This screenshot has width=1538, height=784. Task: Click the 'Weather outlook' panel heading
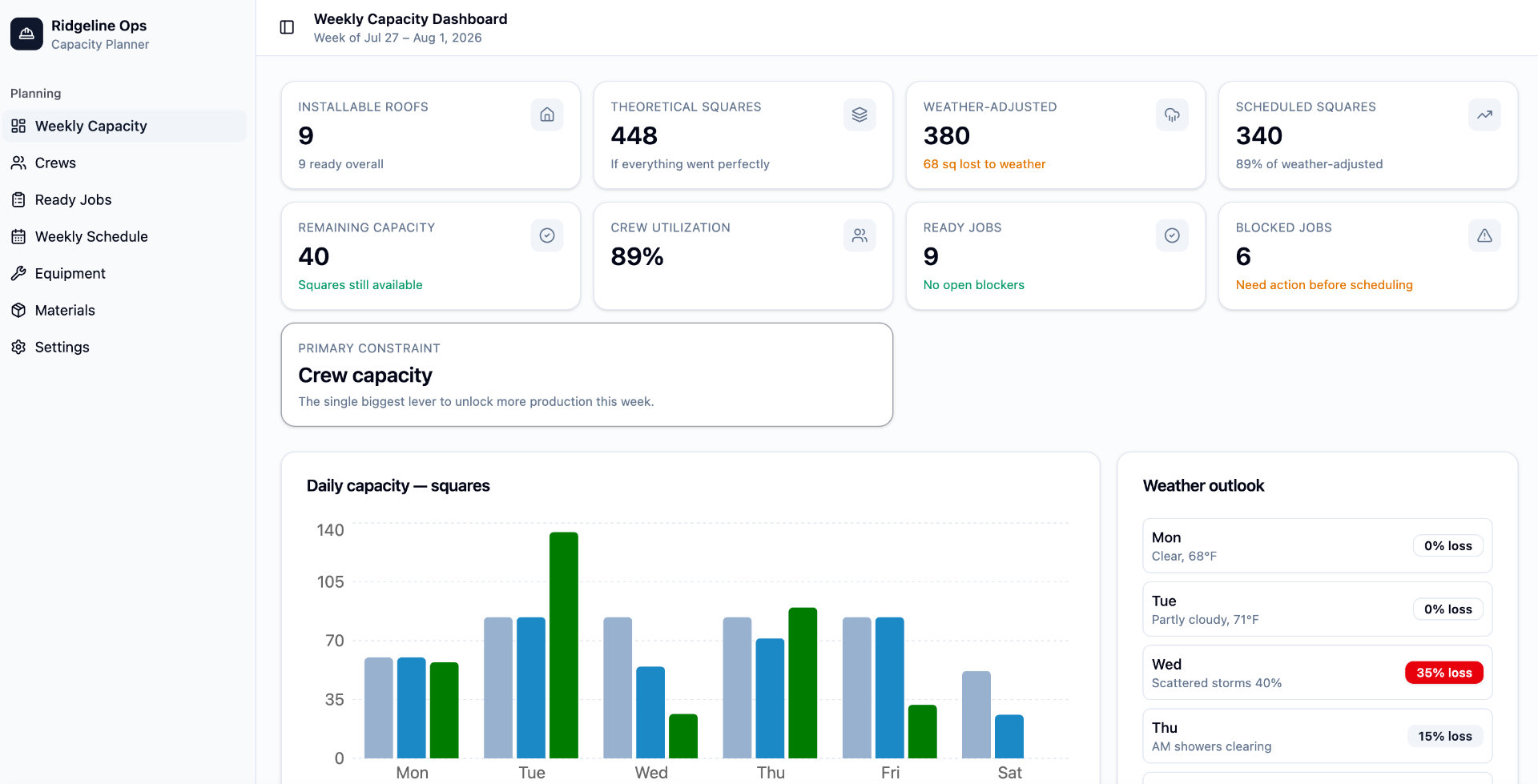pos(1203,486)
